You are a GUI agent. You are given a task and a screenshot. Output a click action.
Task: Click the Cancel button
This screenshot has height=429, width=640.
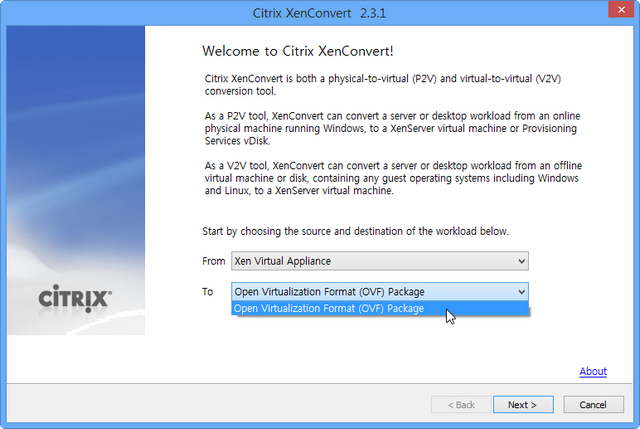coord(593,405)
